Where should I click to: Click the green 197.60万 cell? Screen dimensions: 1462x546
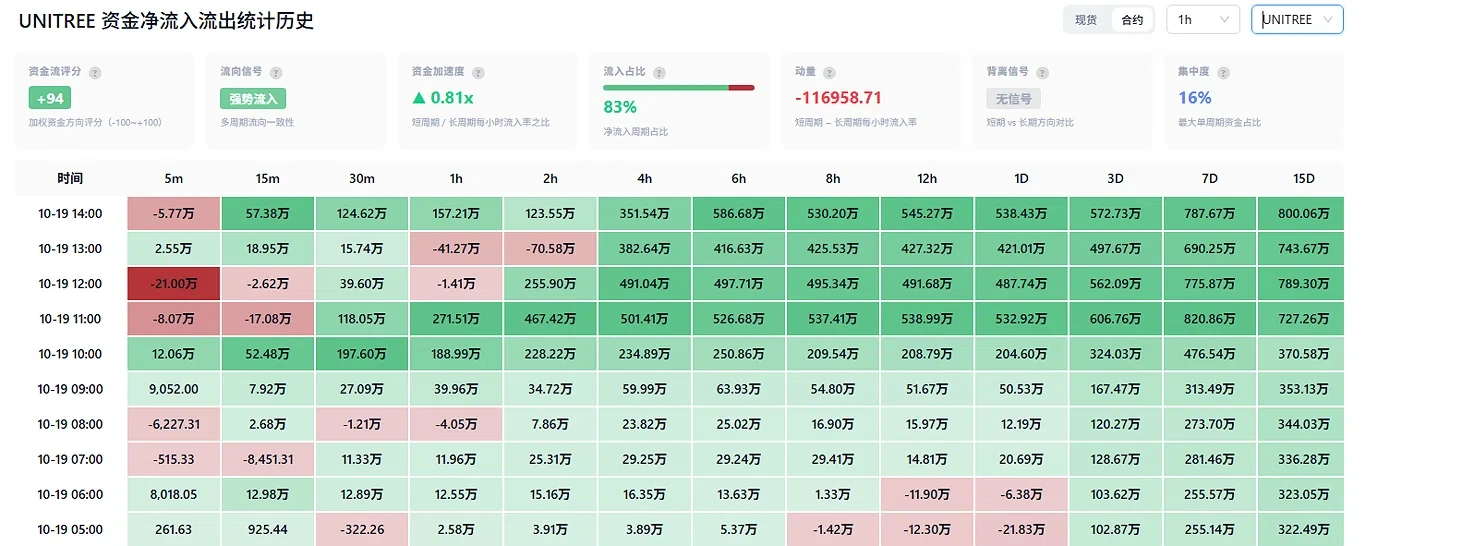362,354
